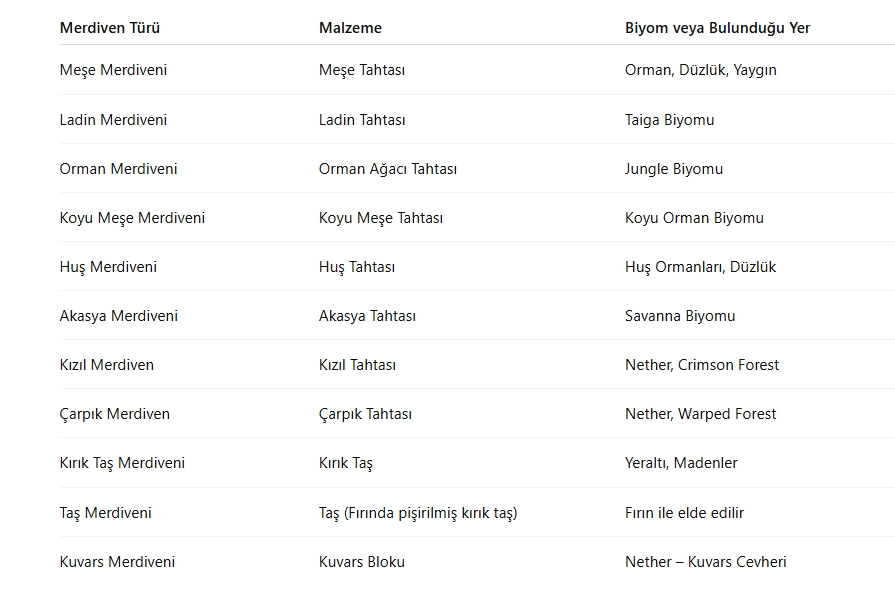Click the "Koyu Meşe Merdiveni" cell
This screenshot has width=895, height=591.
(132, 218)
